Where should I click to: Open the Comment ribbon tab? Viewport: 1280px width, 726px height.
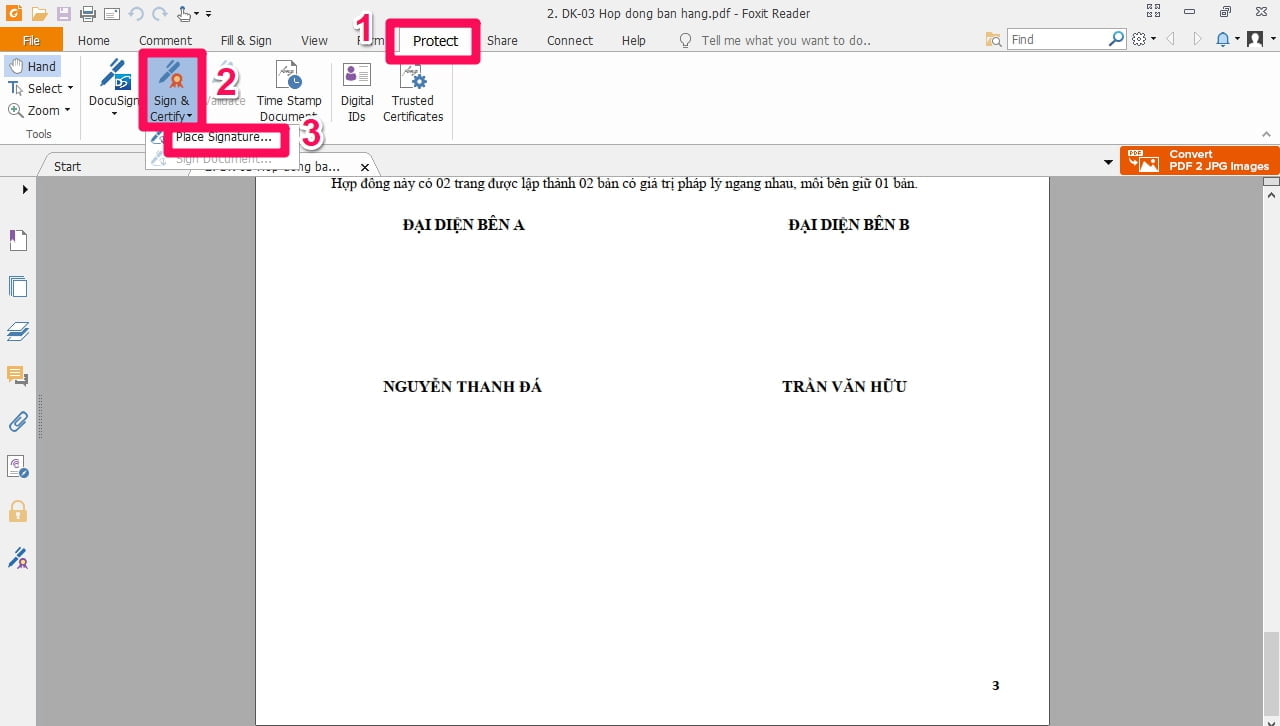click(x=165, y=40)
